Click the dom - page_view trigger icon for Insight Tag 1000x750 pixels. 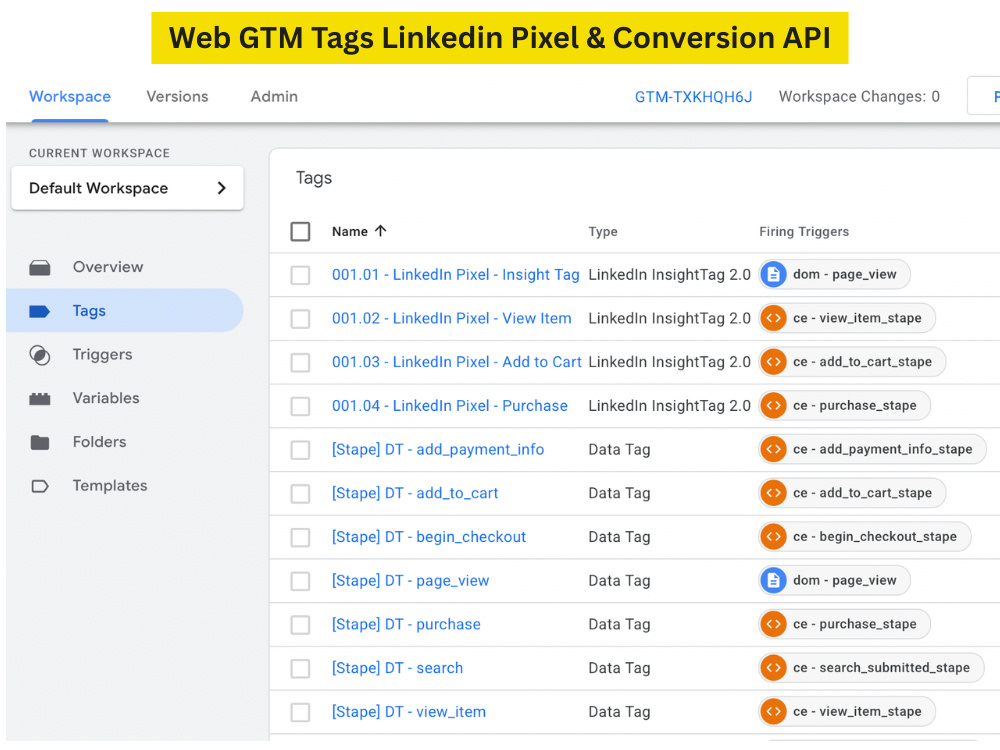tap(773, 275)
